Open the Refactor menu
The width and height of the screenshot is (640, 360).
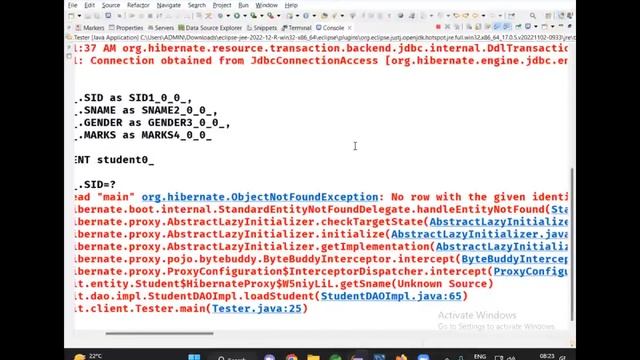[138, 5]
